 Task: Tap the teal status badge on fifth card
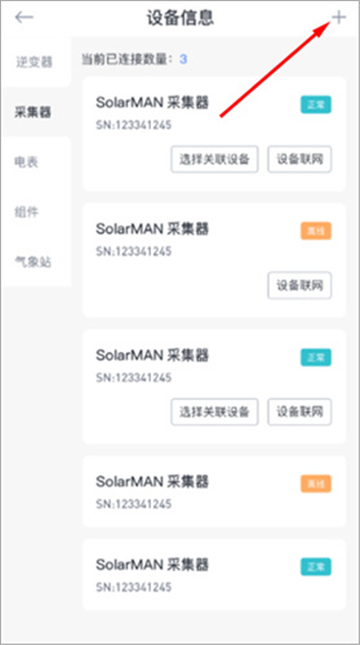click(316, 567)
